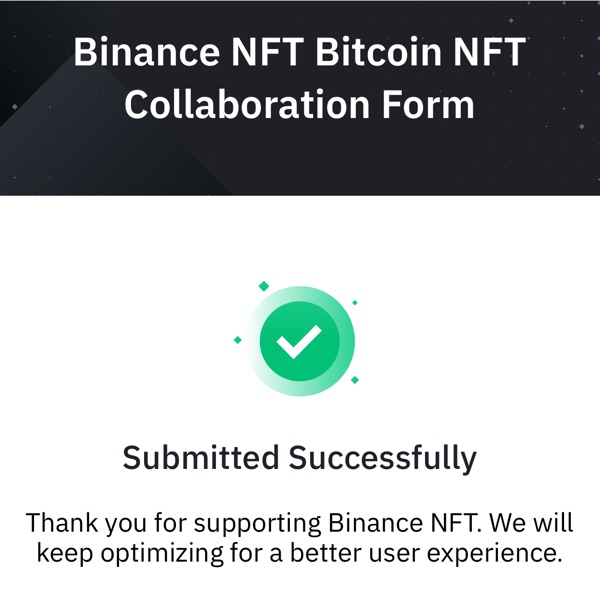
Task: Select the "Collaboration Form" title line
Action: 300,105
